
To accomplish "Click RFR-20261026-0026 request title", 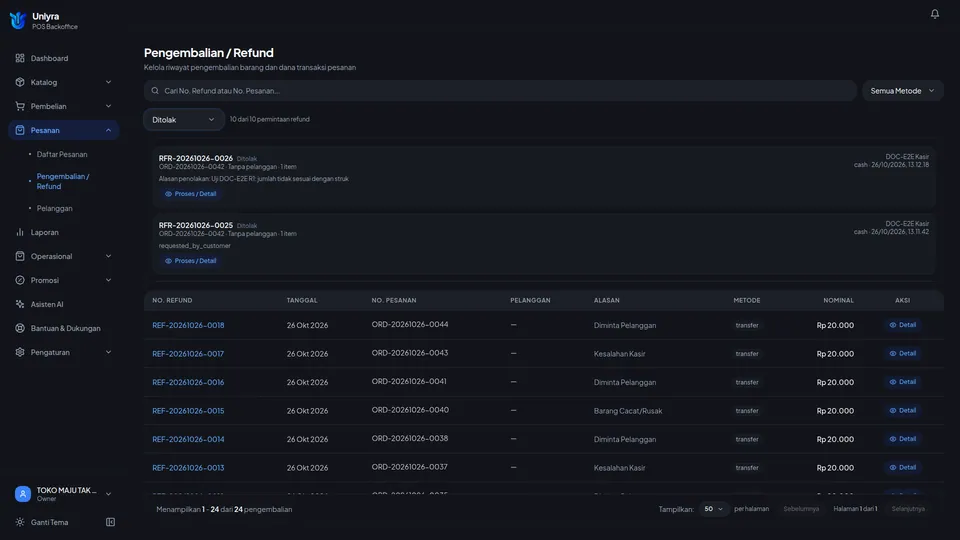I will [x=195, y=158].
